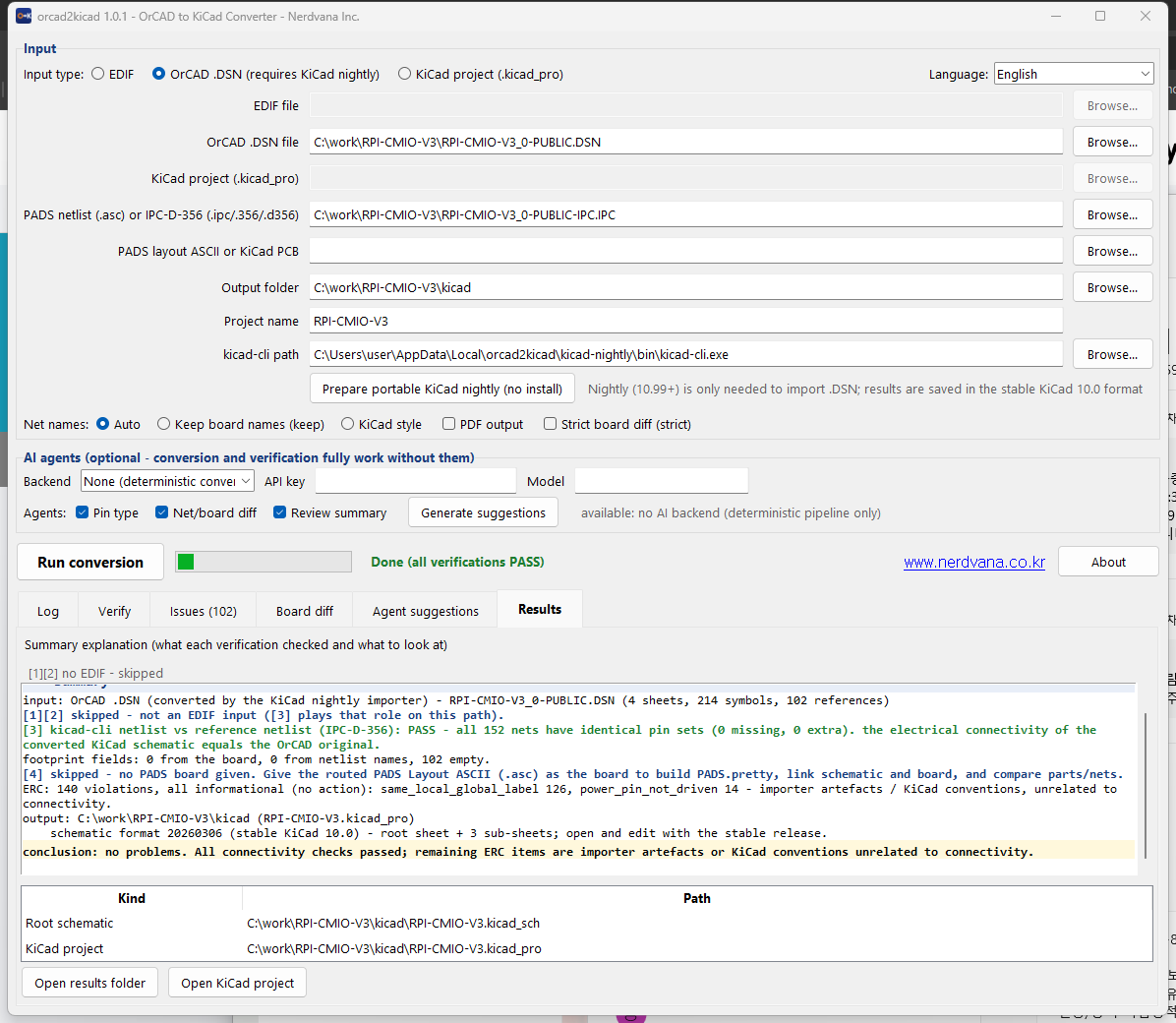
Task: Click the API key input field
Action: click(x=416, y=481)
